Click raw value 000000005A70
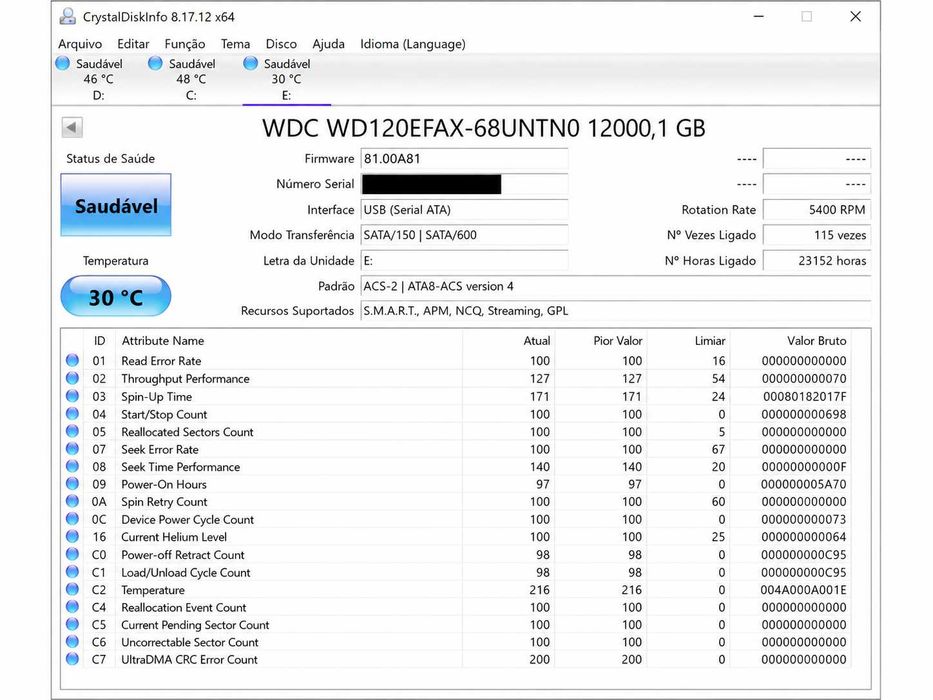Screen dimensions: 933x700 [x=804, y=484]
